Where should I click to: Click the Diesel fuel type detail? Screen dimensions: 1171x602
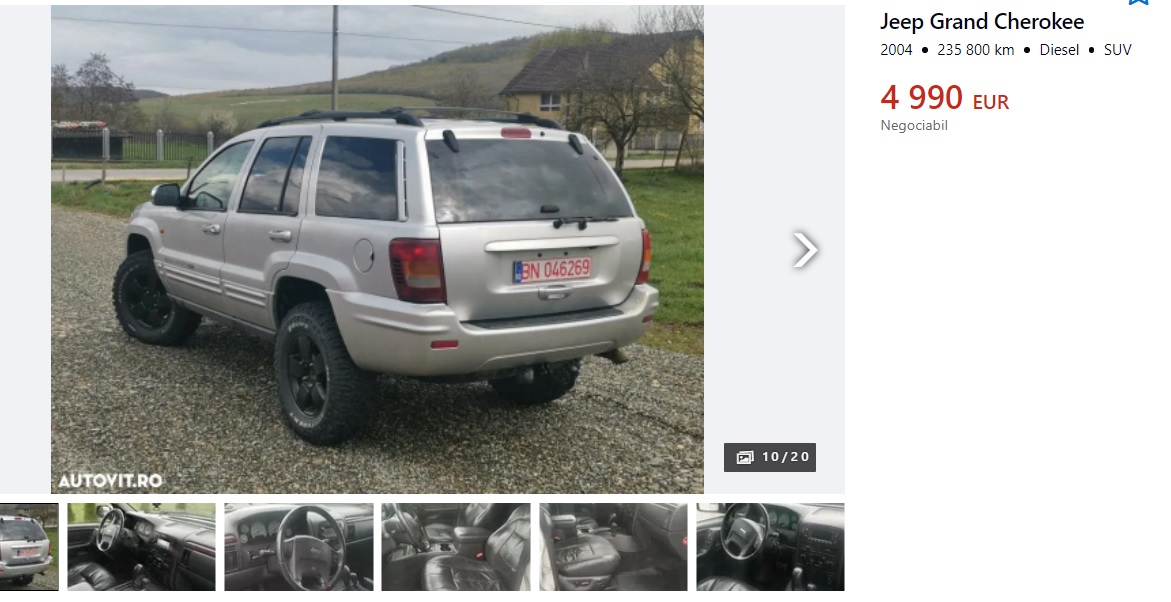coord(1059,50)
